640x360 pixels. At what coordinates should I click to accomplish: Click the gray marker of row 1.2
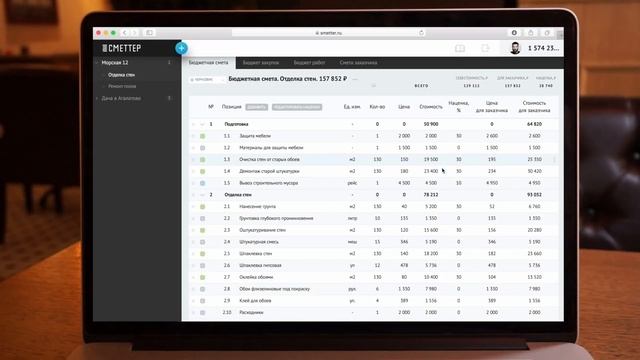[x=202, y=148]
